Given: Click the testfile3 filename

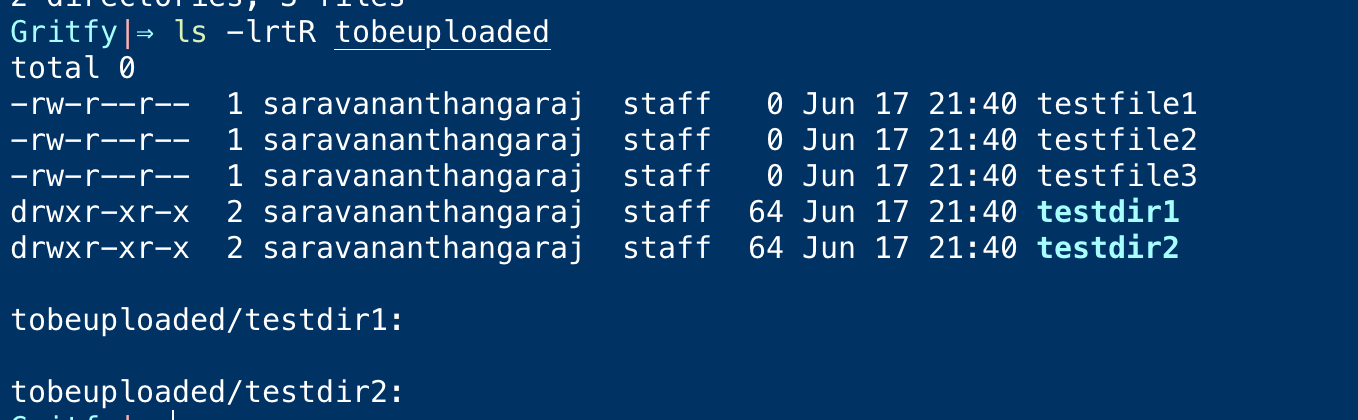Looking at the screenshot, I should point(1117,176).
